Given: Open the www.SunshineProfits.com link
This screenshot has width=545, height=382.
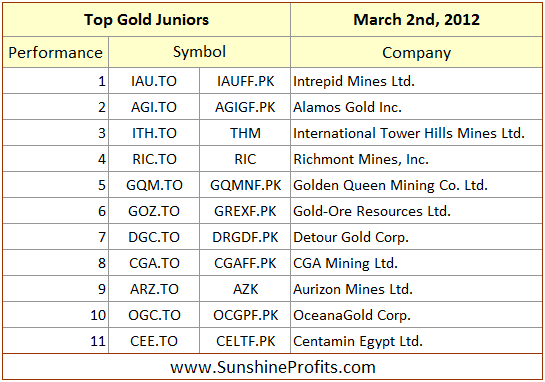Looking at the screenshot, I should coord(273,367).
